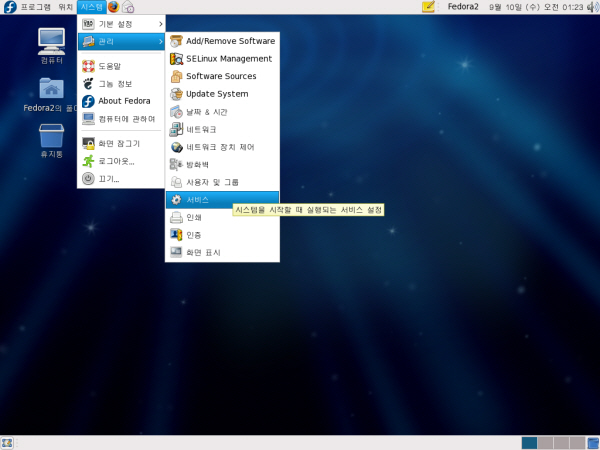Click the Fedora2 user name in the panel
The height and width of the screenshot is (450, 600).
tap(463, 7)
